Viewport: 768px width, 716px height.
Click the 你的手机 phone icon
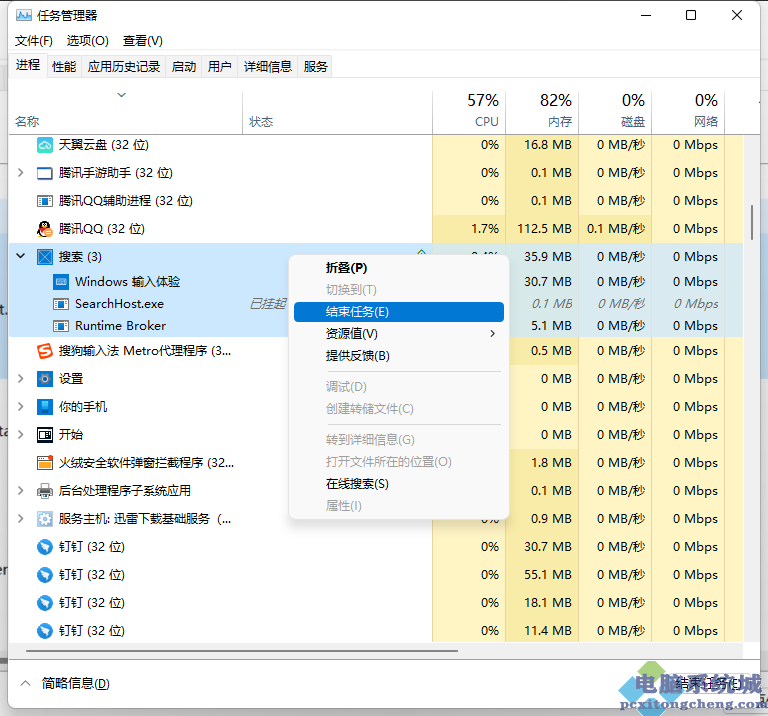(x=45, y=406)
